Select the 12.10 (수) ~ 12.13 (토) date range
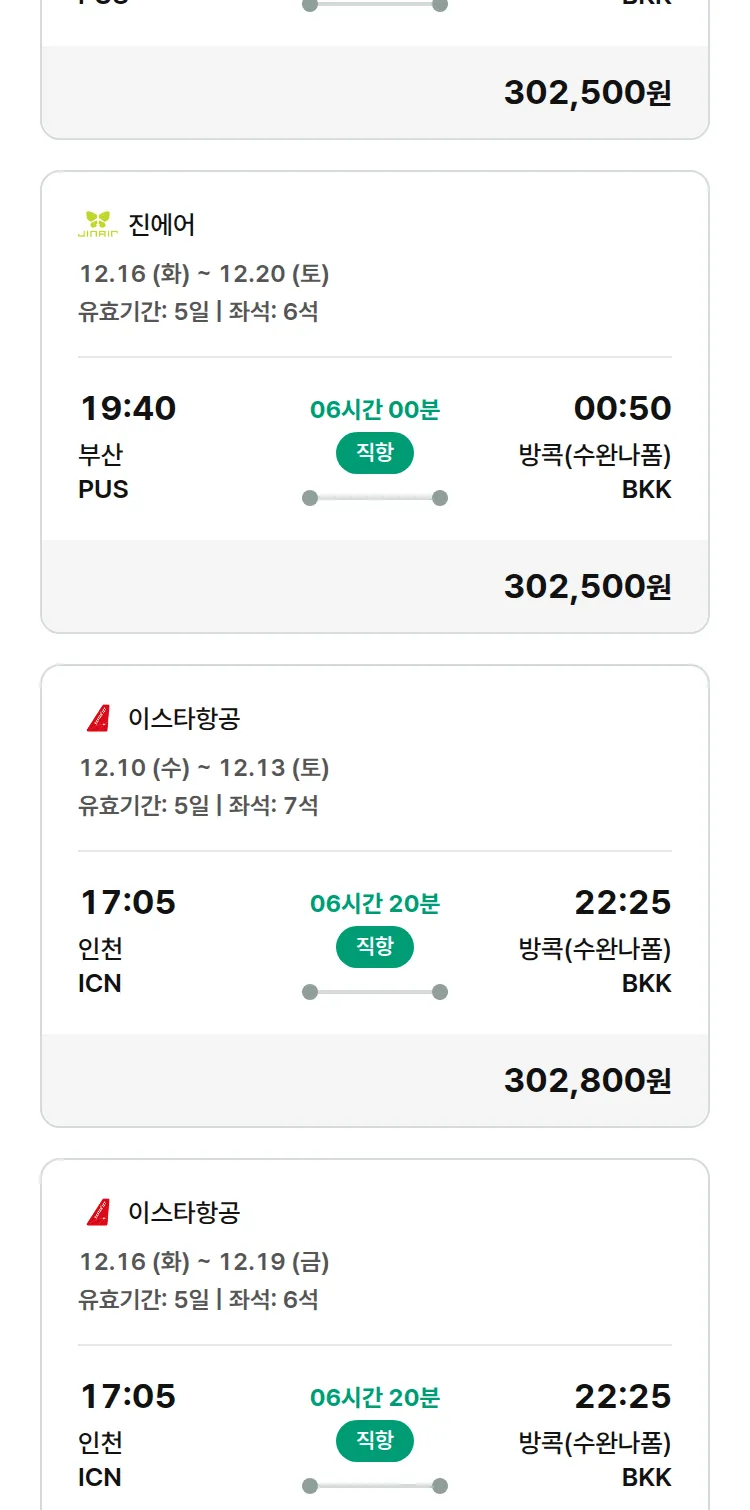This screenshot has height=1510, width=750. 204,767
